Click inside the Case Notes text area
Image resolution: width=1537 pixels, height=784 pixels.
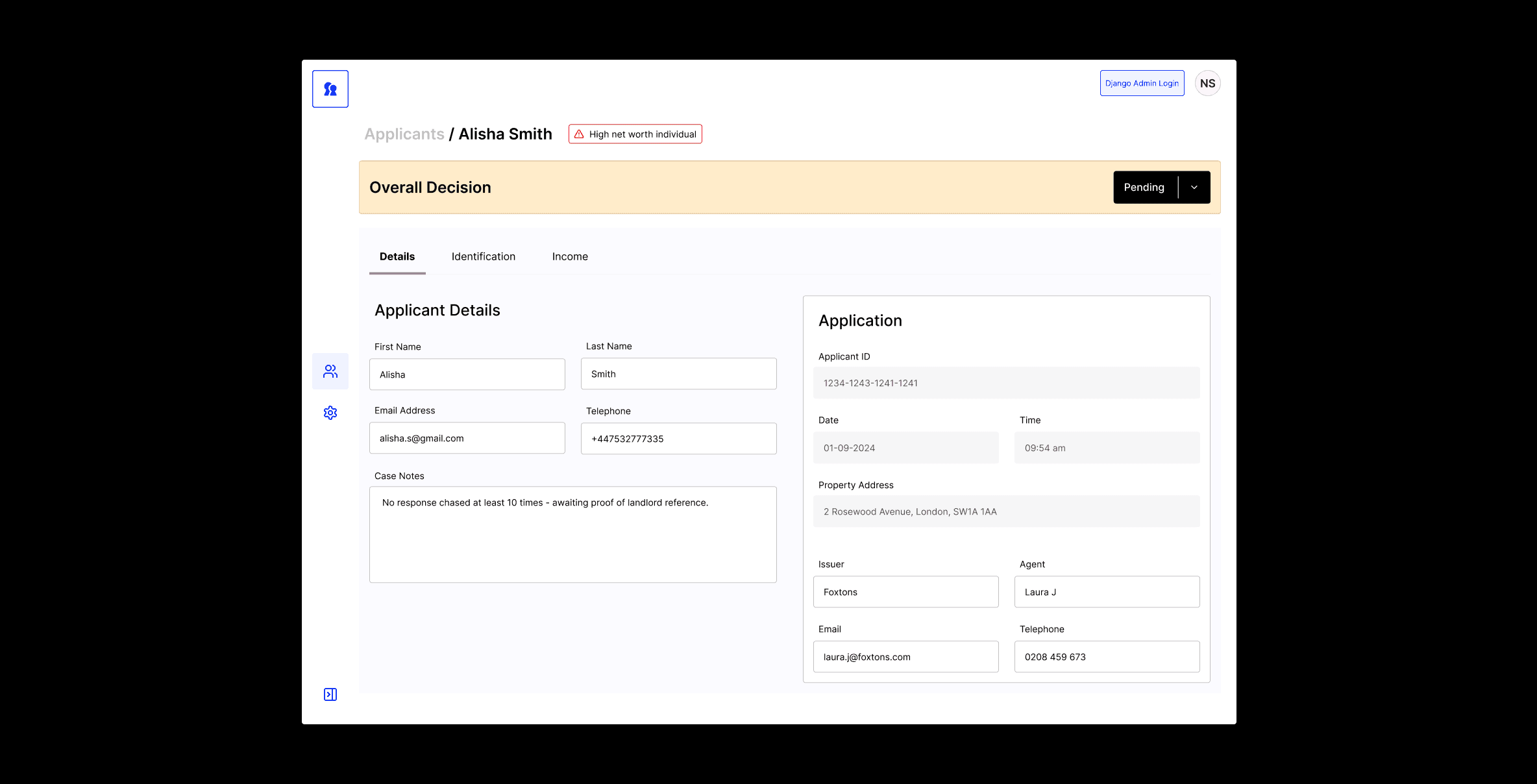click(572, 535)
